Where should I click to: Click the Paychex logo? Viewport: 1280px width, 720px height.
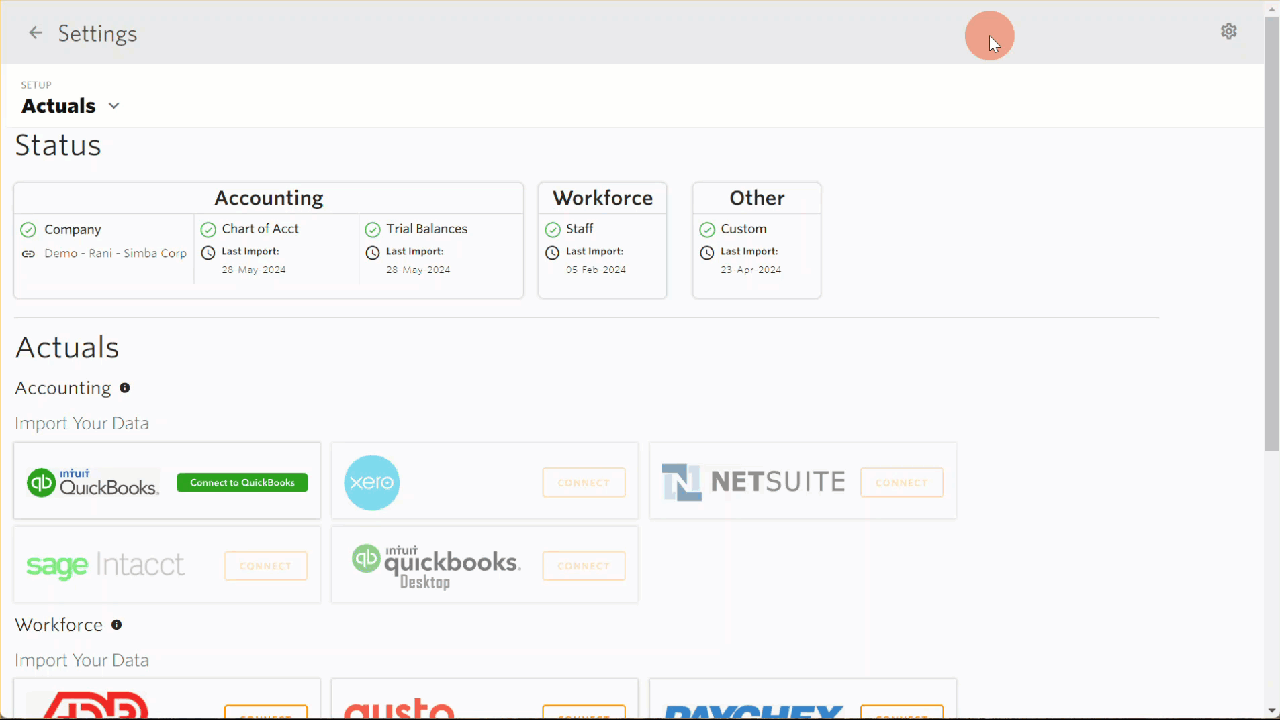pyautogui.click(x=754, y=710)
